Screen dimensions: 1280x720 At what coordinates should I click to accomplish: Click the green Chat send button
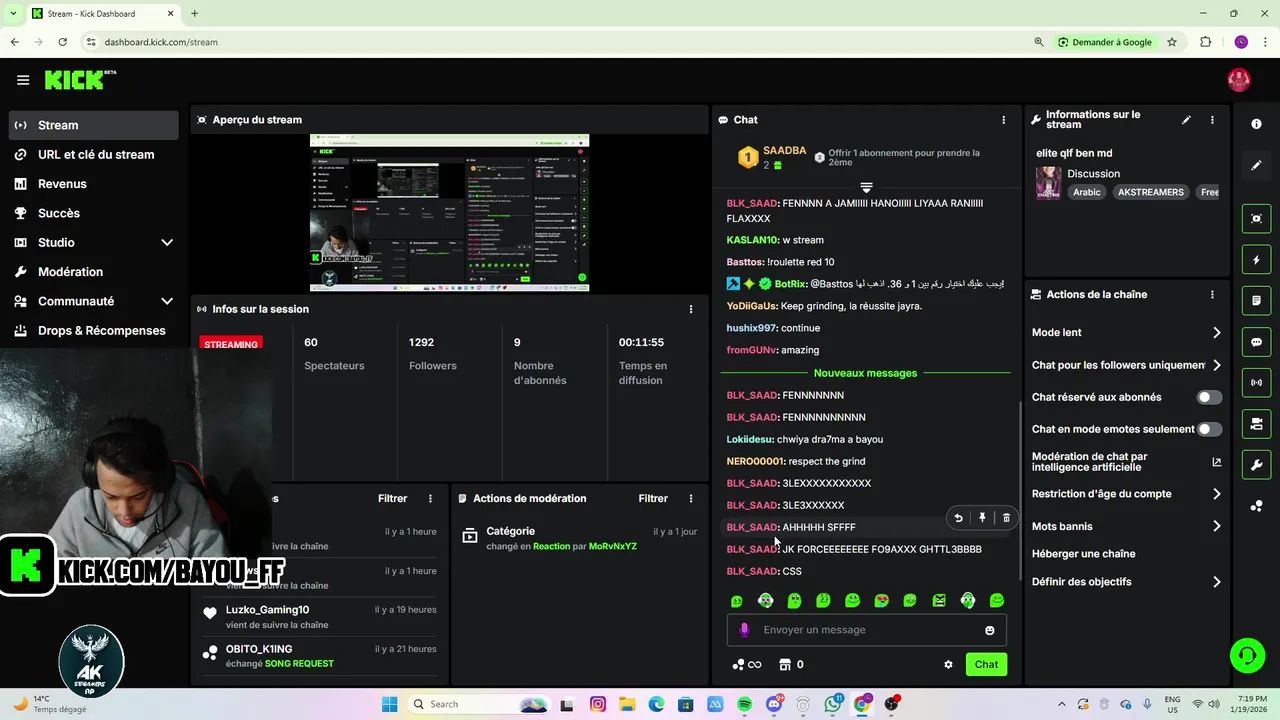(x=986, y=664)
